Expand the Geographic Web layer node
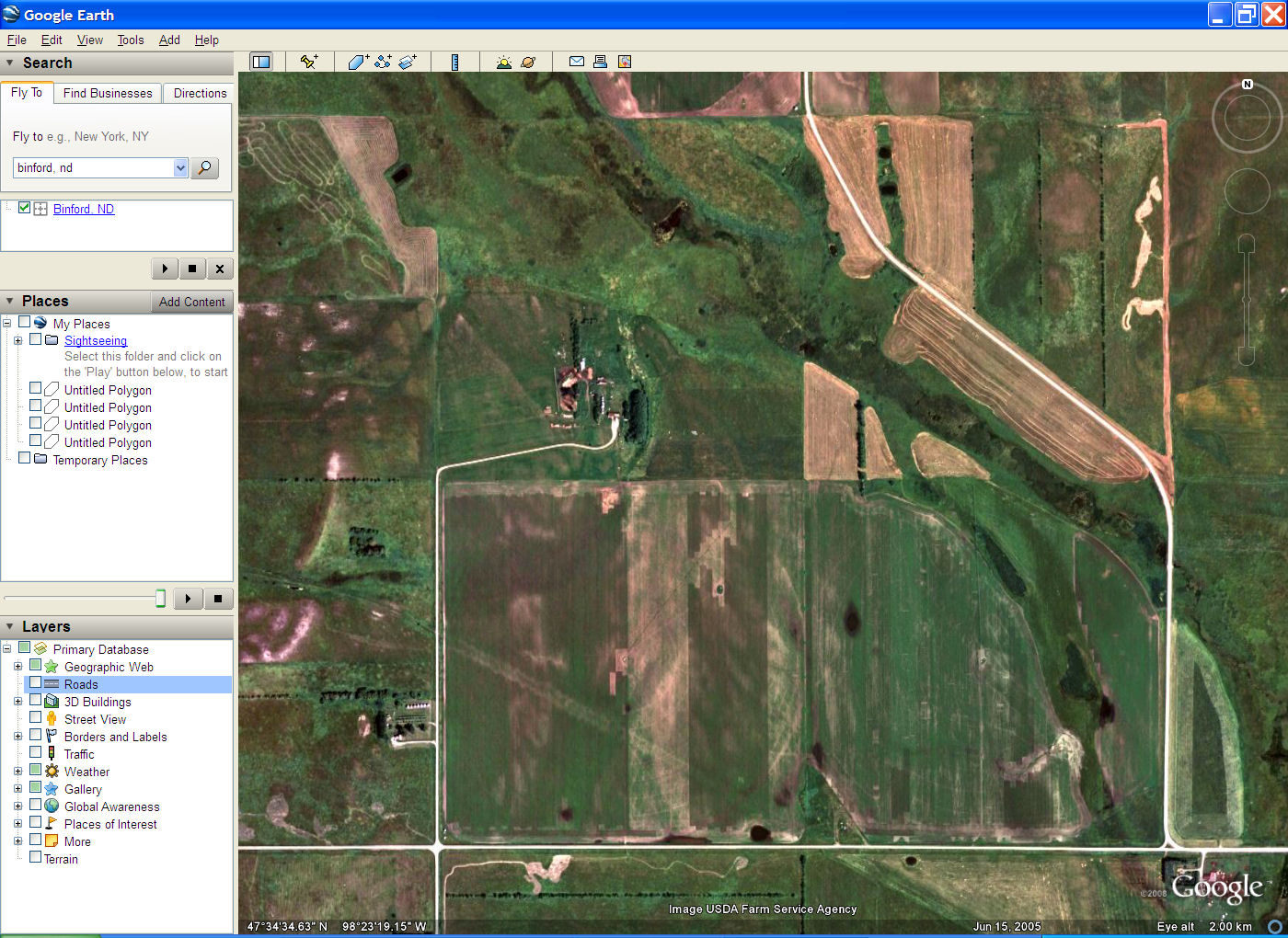1288x938 pixels. pos(17,667)
